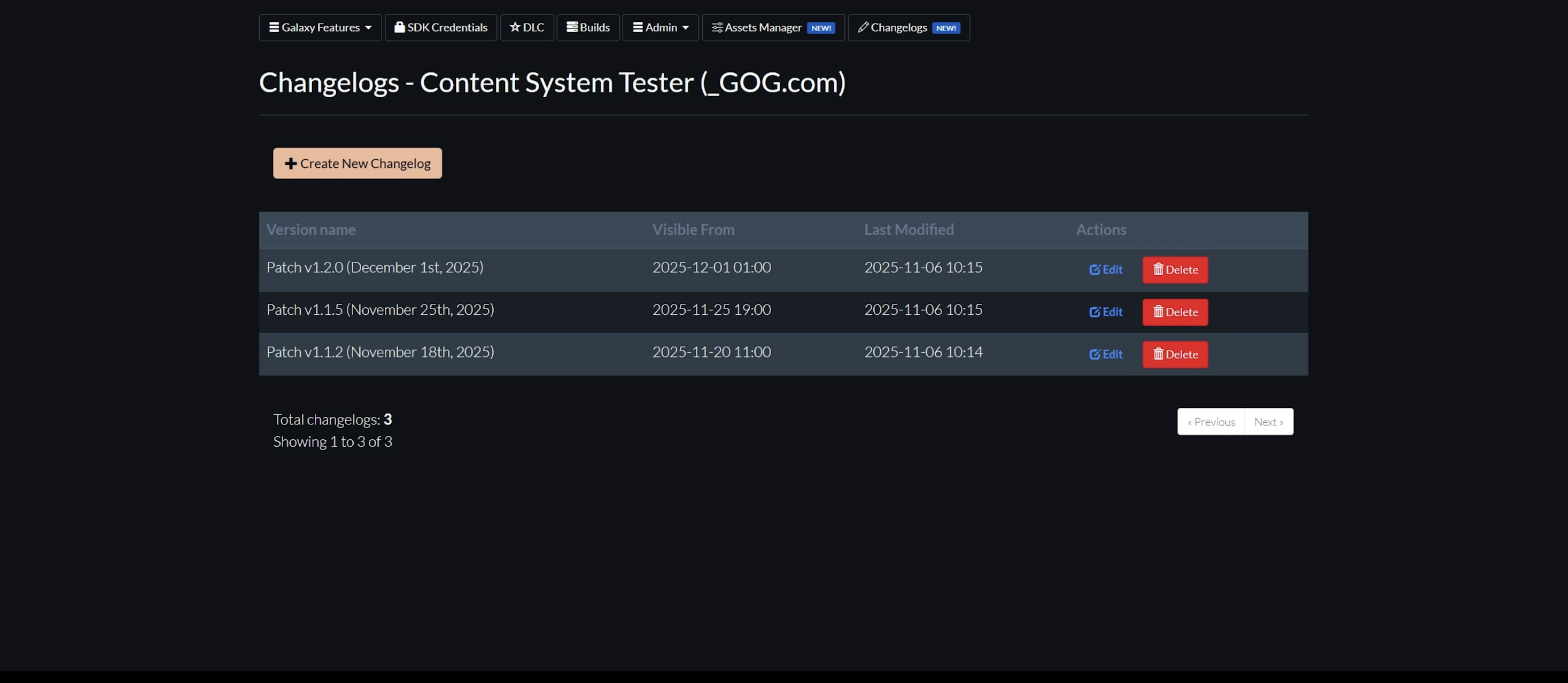The width and height of the screenshot is (1568, 683).
Task: Click the pencil icon on Changelogs nav item
Action: click(x=864, y=27)
